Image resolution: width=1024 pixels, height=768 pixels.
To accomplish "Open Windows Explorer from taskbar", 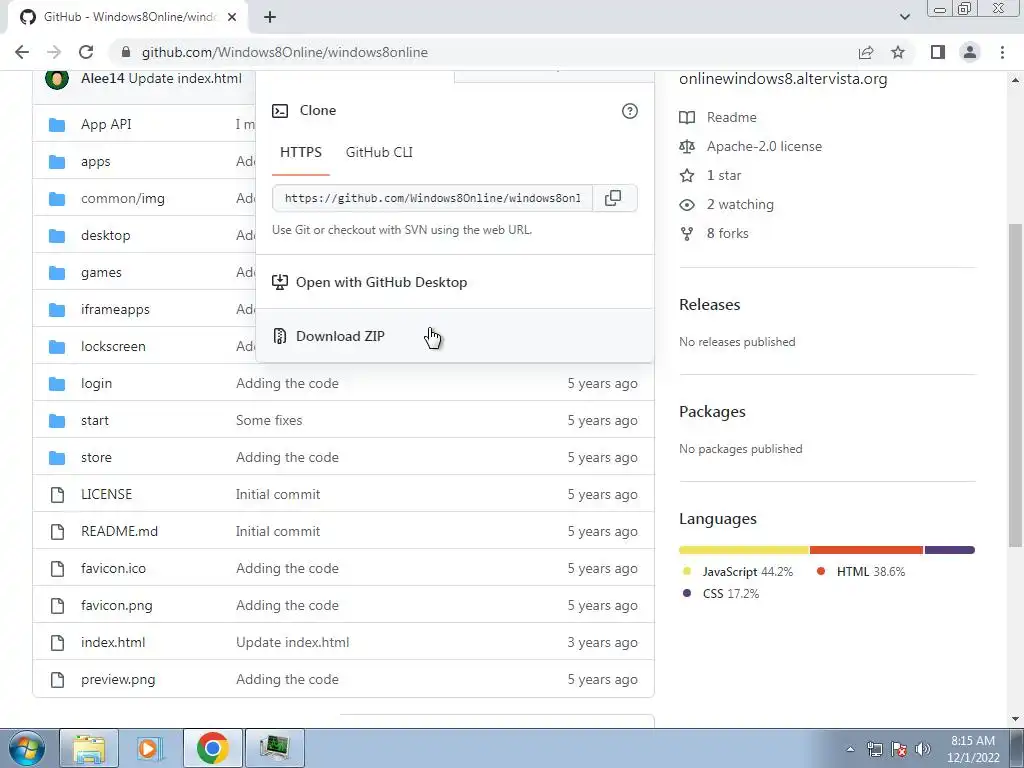I will (89, 749).
